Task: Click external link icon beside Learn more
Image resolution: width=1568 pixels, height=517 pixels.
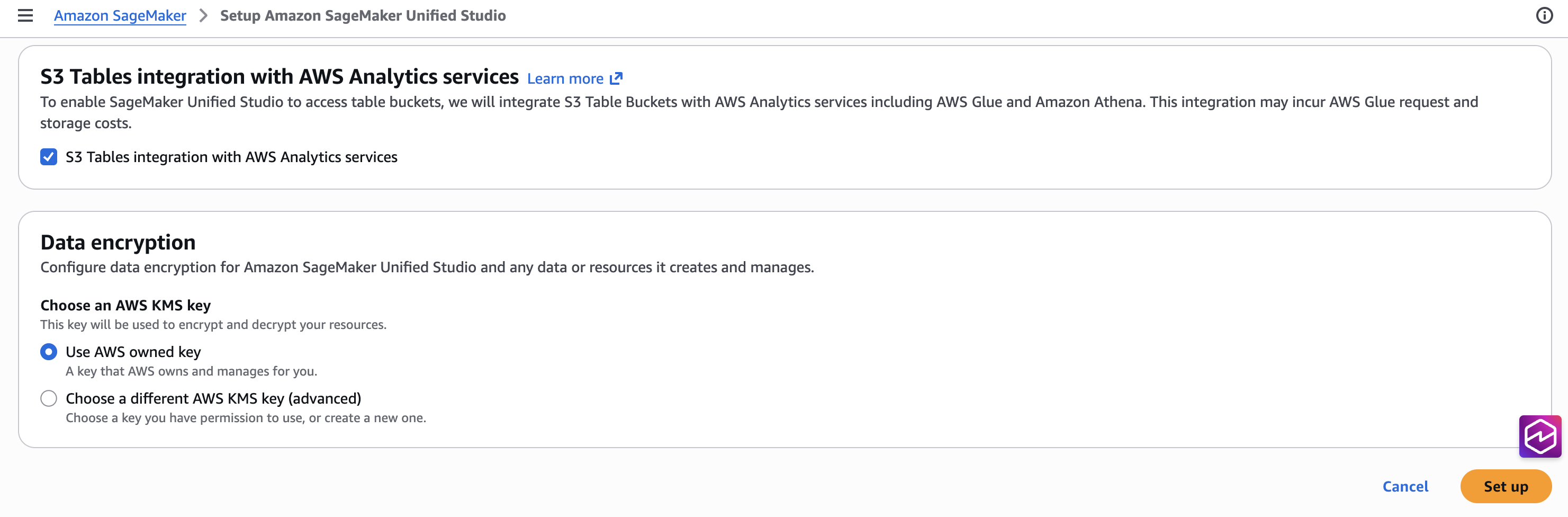Action: 616,78
